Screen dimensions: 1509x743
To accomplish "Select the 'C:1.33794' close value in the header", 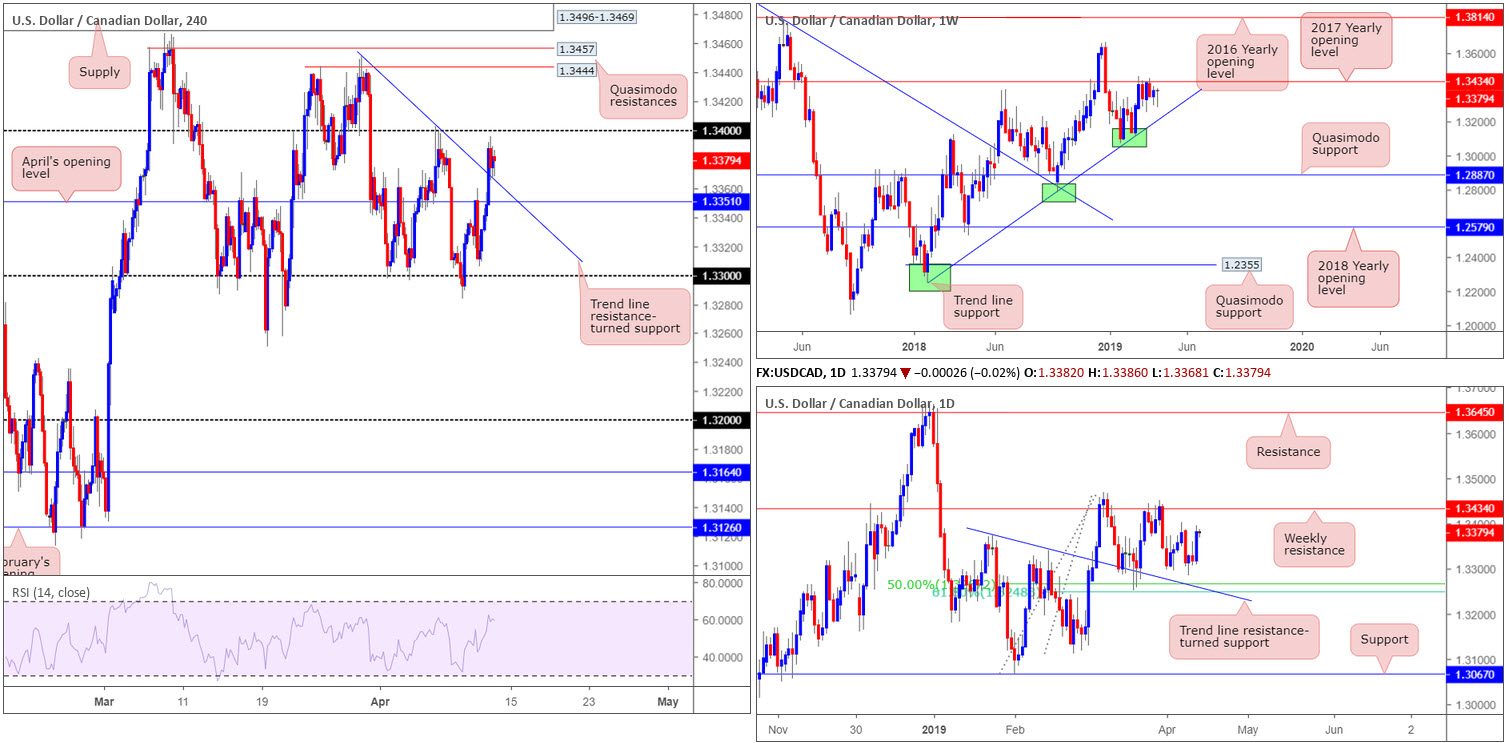I will click(1243, 372).
